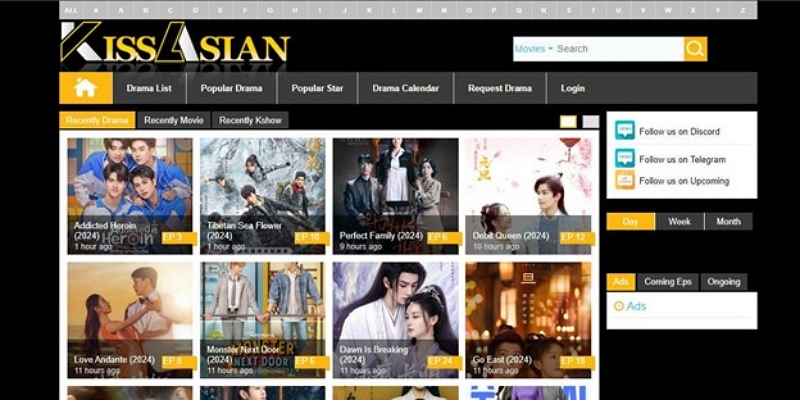Open the Monster Next Door (2024) poster
800x400 pixels.
(262, 320)
